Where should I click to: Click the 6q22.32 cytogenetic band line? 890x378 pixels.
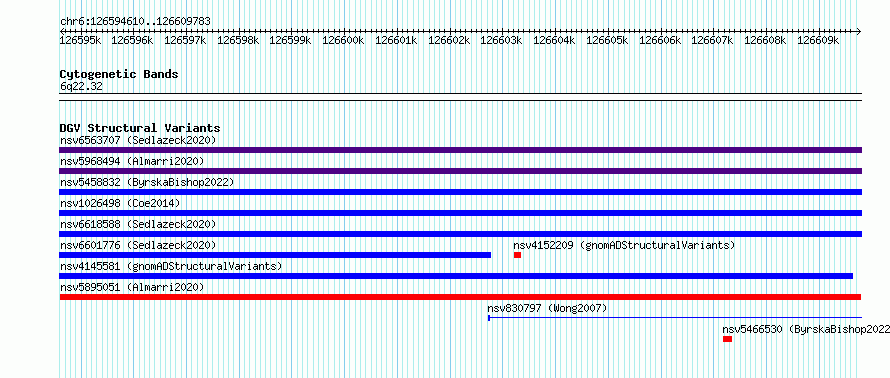460,97
